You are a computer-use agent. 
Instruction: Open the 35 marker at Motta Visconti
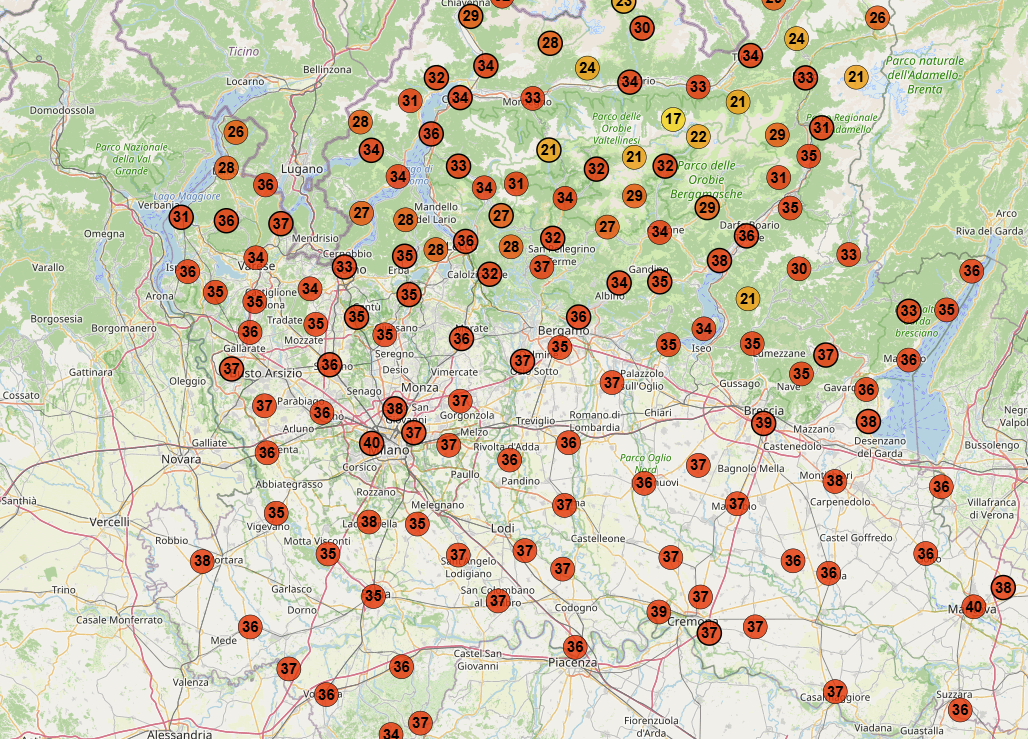click(x=328, y=554)
